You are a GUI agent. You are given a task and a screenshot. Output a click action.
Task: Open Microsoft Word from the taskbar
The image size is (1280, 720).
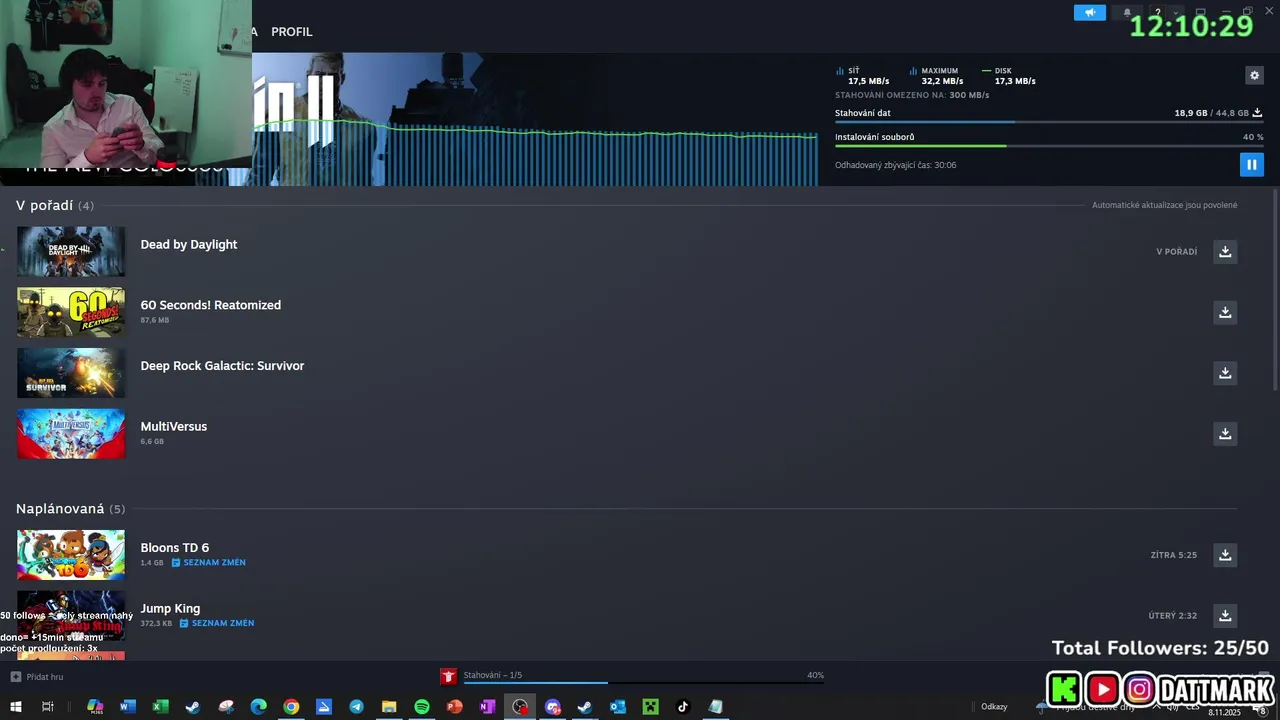pos(127,707)
